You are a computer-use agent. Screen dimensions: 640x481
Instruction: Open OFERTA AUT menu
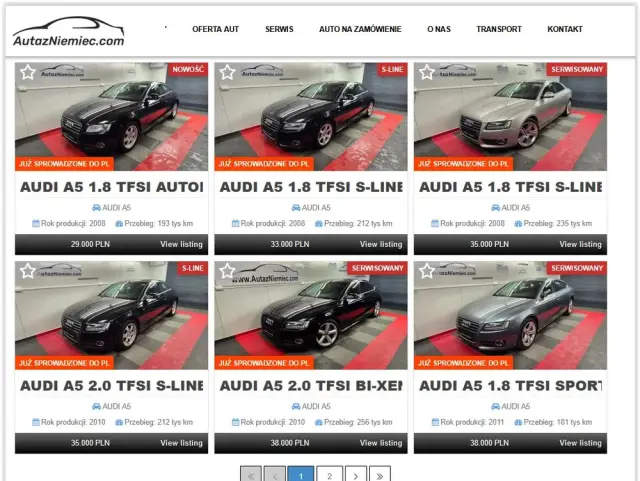[x=216, y=29]
